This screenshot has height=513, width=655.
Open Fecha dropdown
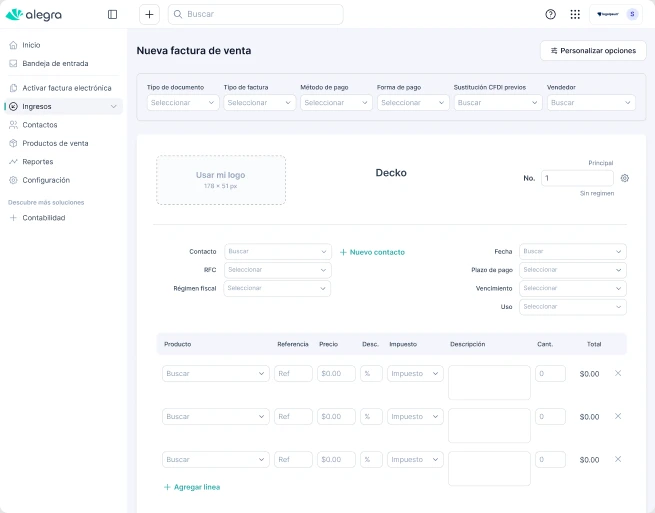pyautogui.click(x=573, y=251)
